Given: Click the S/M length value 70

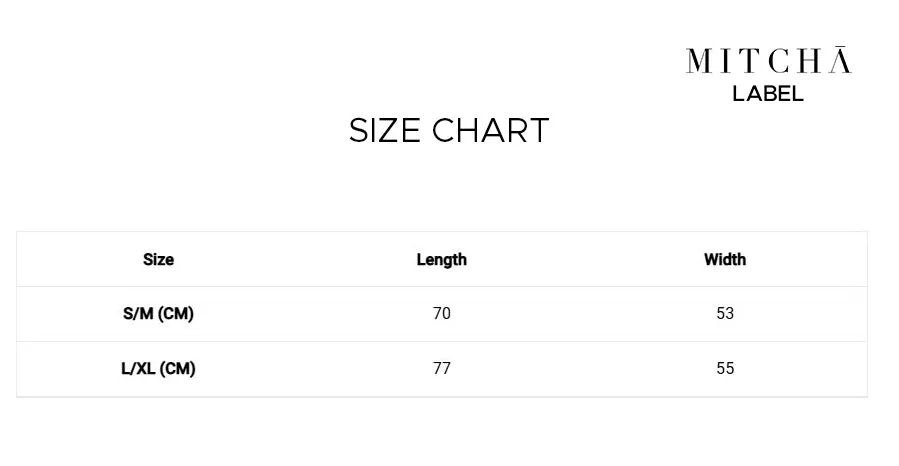Looking at the screenshot, I should [441, 314].
